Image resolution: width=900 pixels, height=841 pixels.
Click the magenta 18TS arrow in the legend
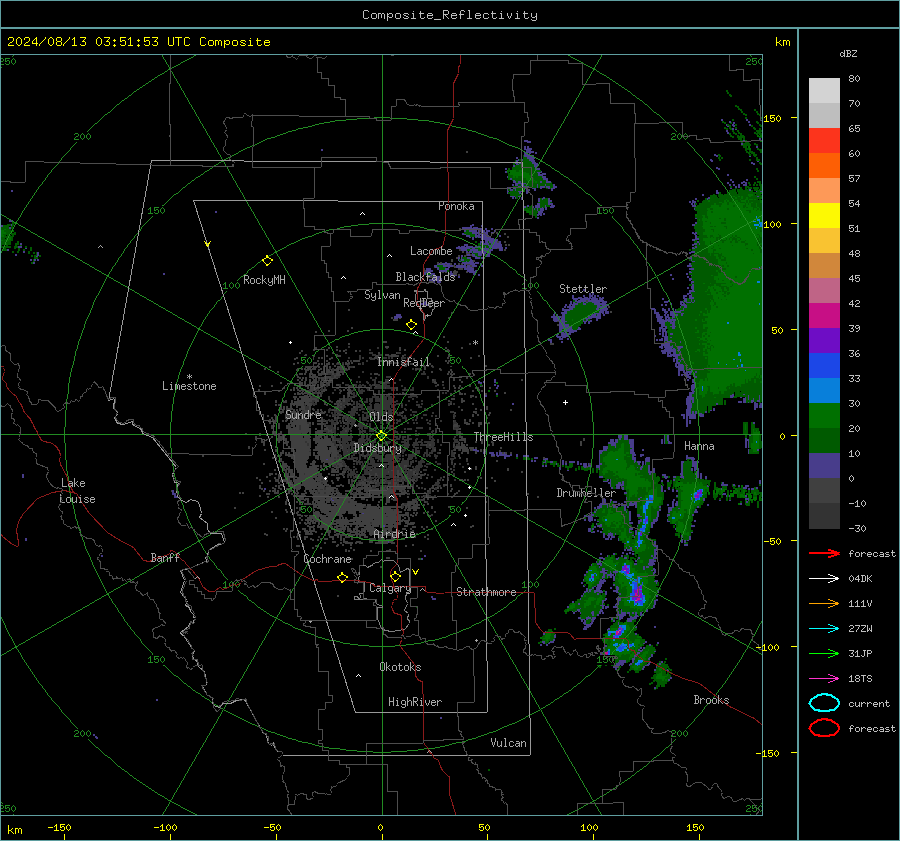824,679
